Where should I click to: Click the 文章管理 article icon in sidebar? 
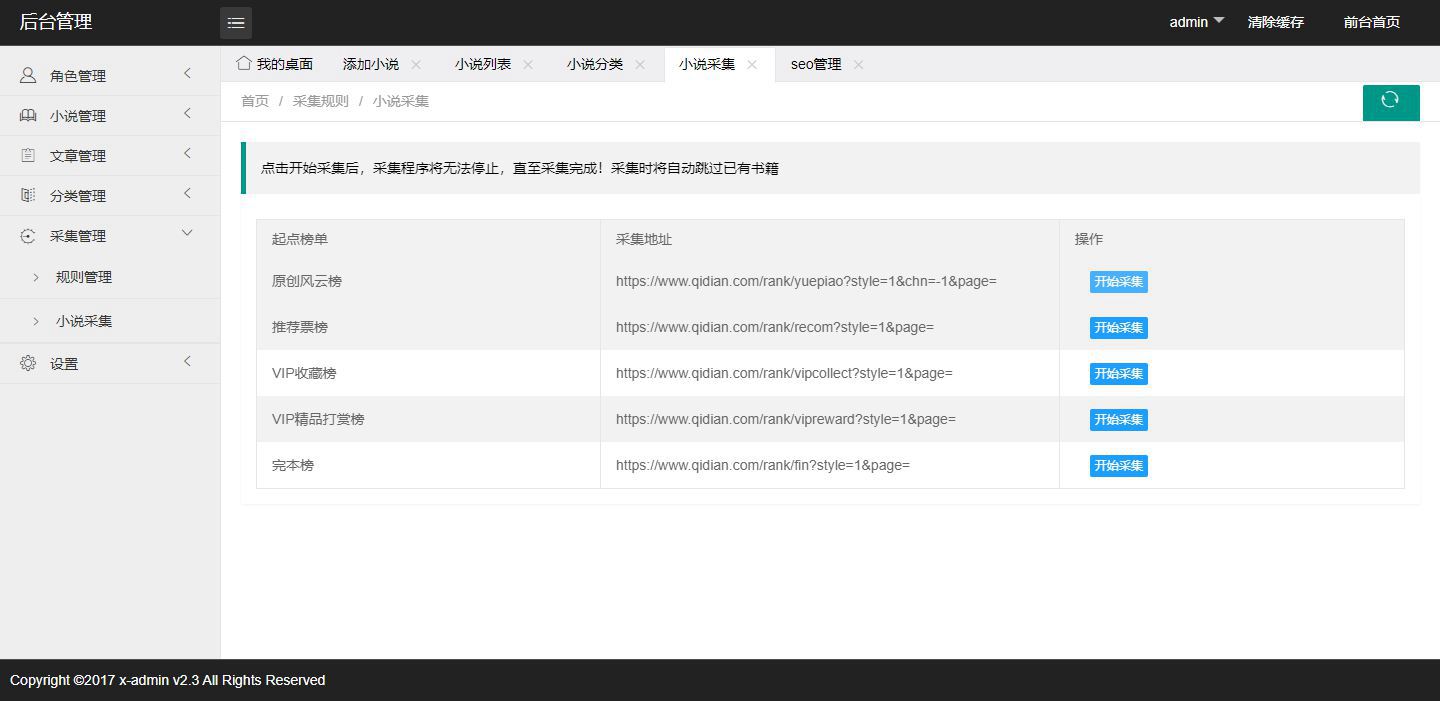pyautogui.click(x=27, y=155)
